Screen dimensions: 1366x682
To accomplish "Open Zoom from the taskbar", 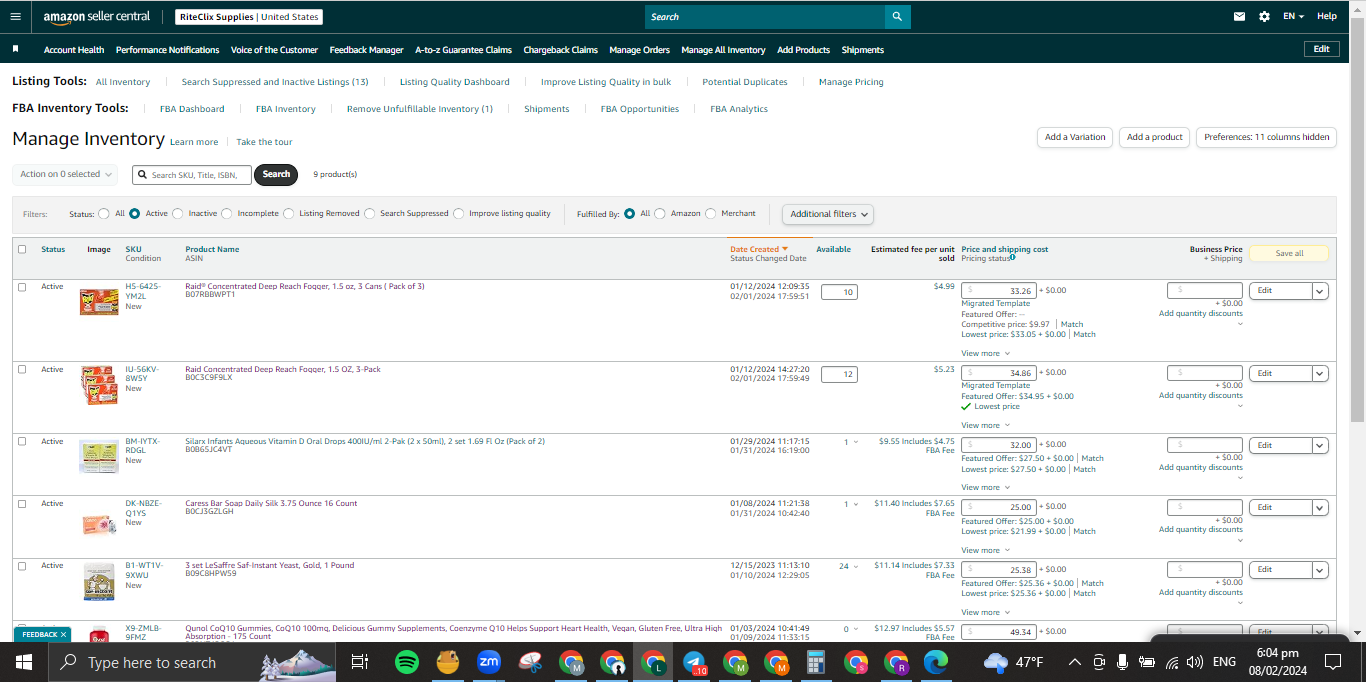I will [489, 662].
